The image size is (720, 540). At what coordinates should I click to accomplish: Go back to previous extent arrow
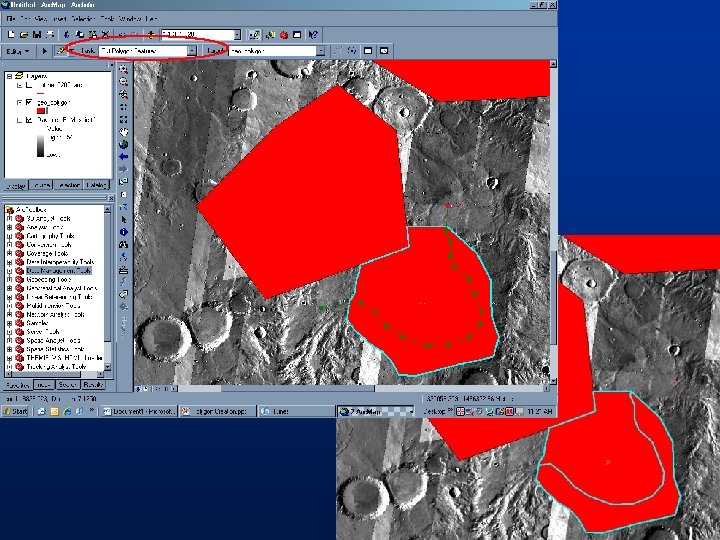pyautogui.click(x=124, y=157)
